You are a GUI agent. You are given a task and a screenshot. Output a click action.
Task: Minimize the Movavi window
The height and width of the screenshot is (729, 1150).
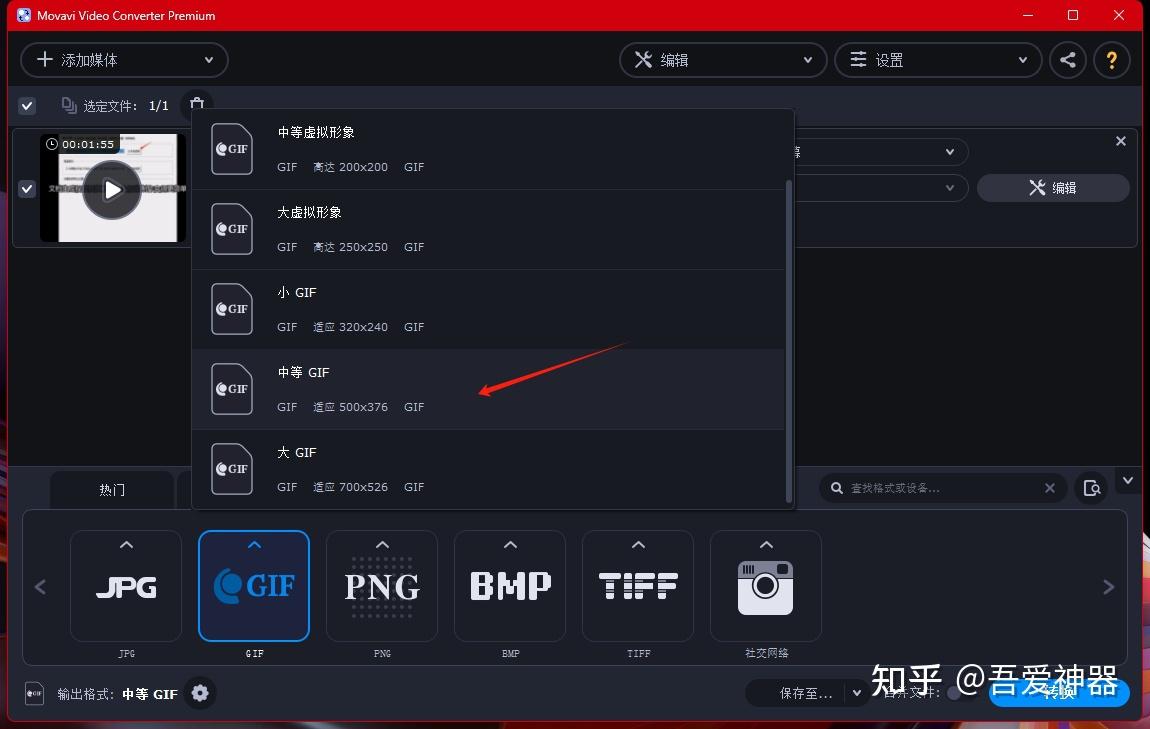pos(1028,15)
